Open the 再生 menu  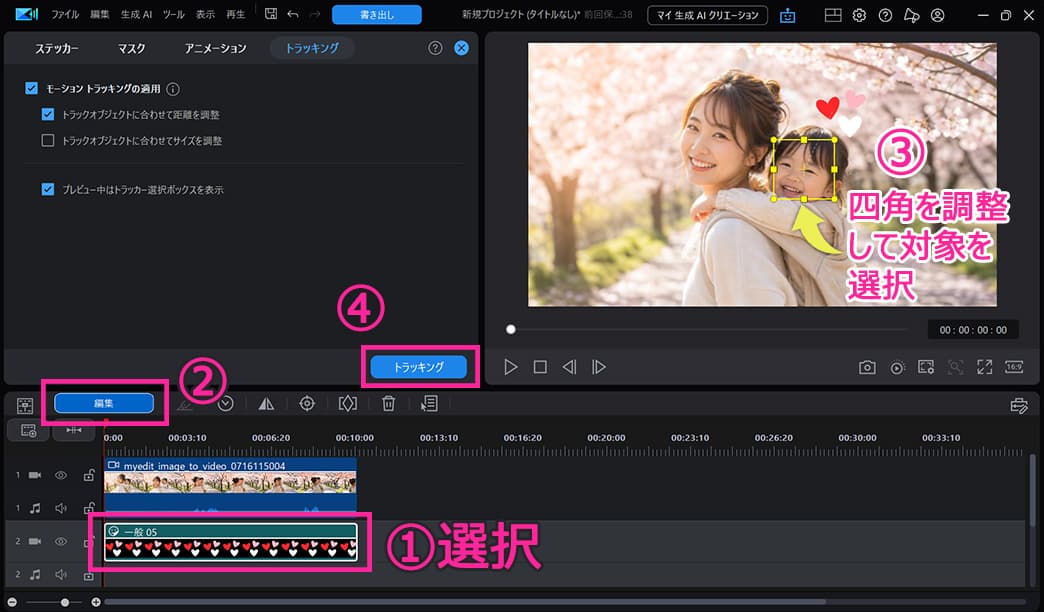236,14
